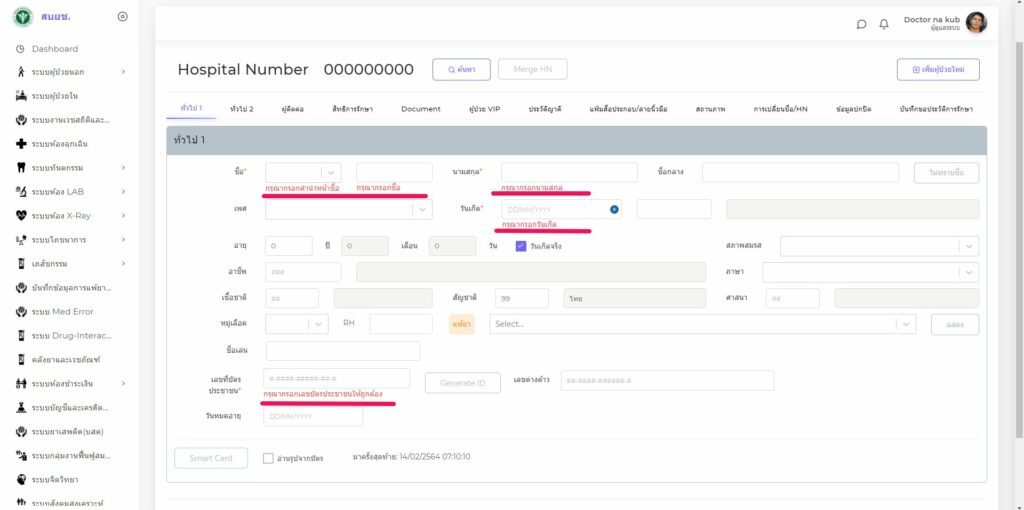This screenshot has width=1024, height=510.
Task: Click the ระบบห้องฉุกเฉิน cross icon
Action: pyautogui.click(x=21, y=144)
